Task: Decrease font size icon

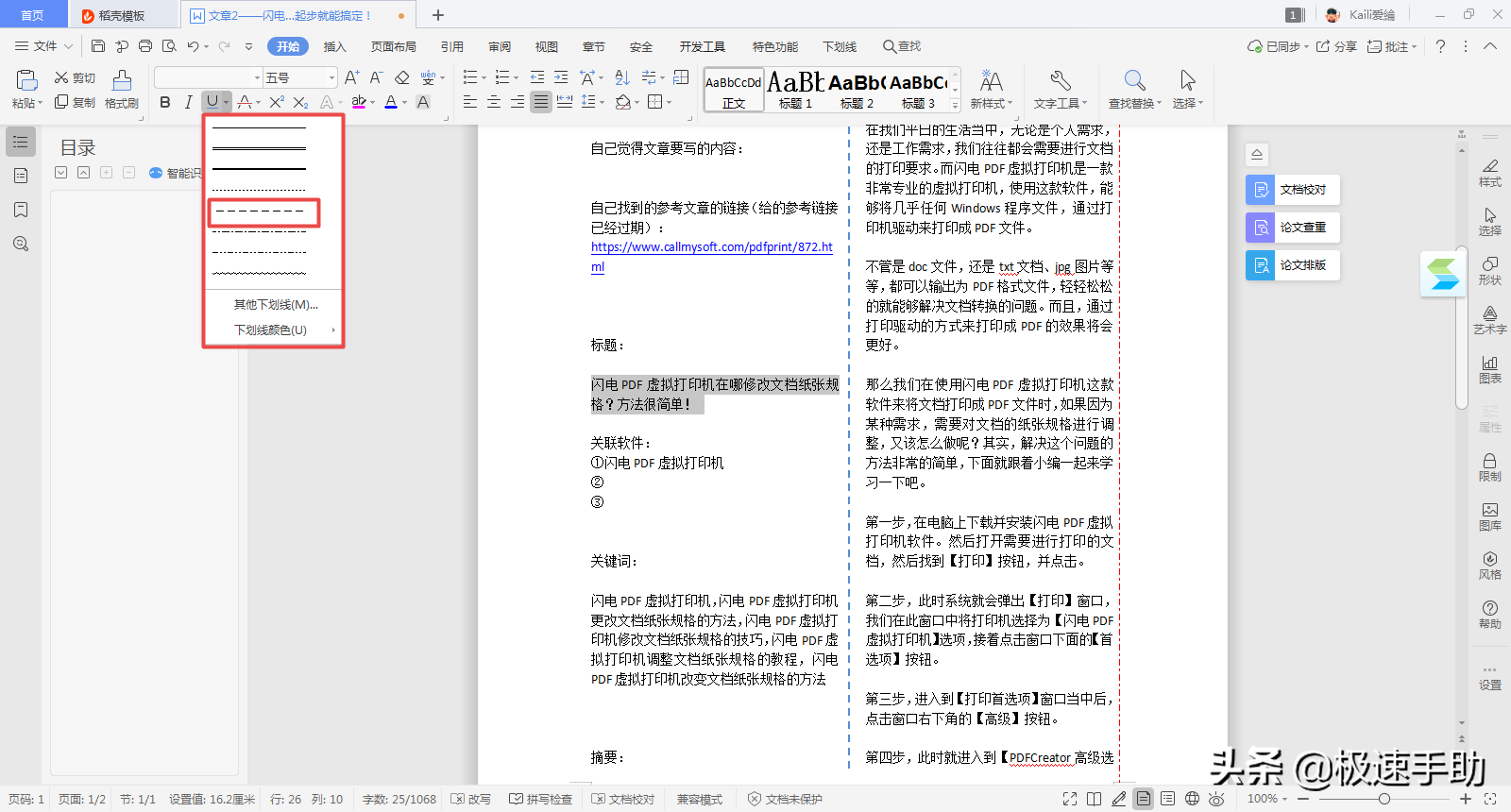Action: click(x=376, y=77)
